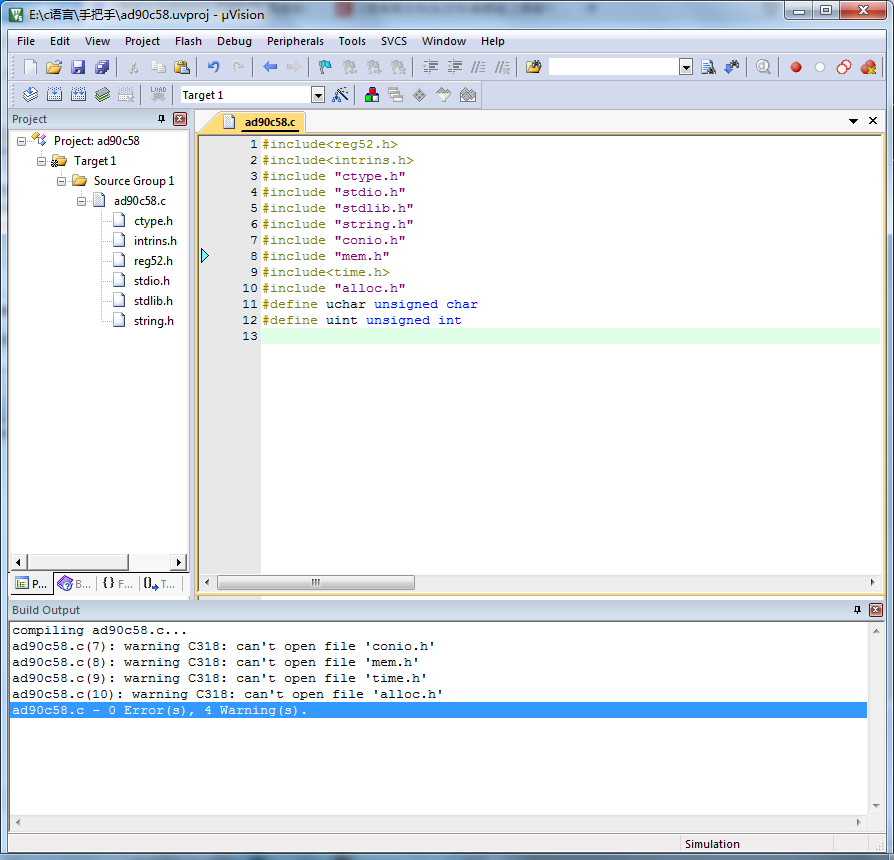The height and width of the screenshot is (860, 894).
Task: Unindent selected text icon
Action: (x=454, y=67)
